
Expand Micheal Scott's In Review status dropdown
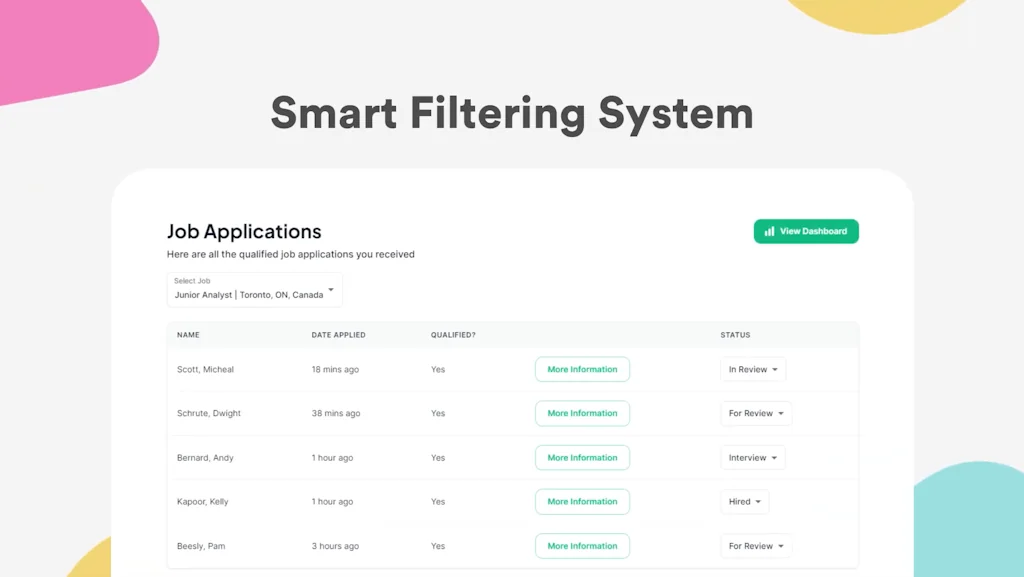pos(753,369)
